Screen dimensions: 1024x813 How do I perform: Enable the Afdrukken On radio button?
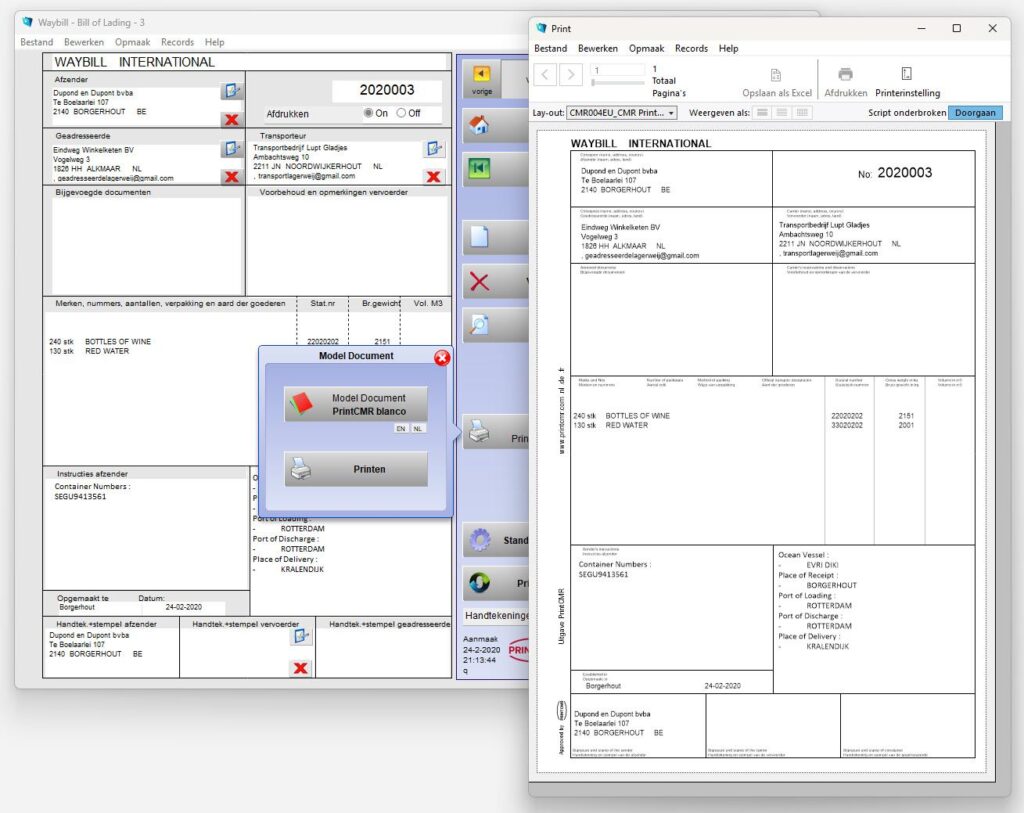[x=370, y=113]
